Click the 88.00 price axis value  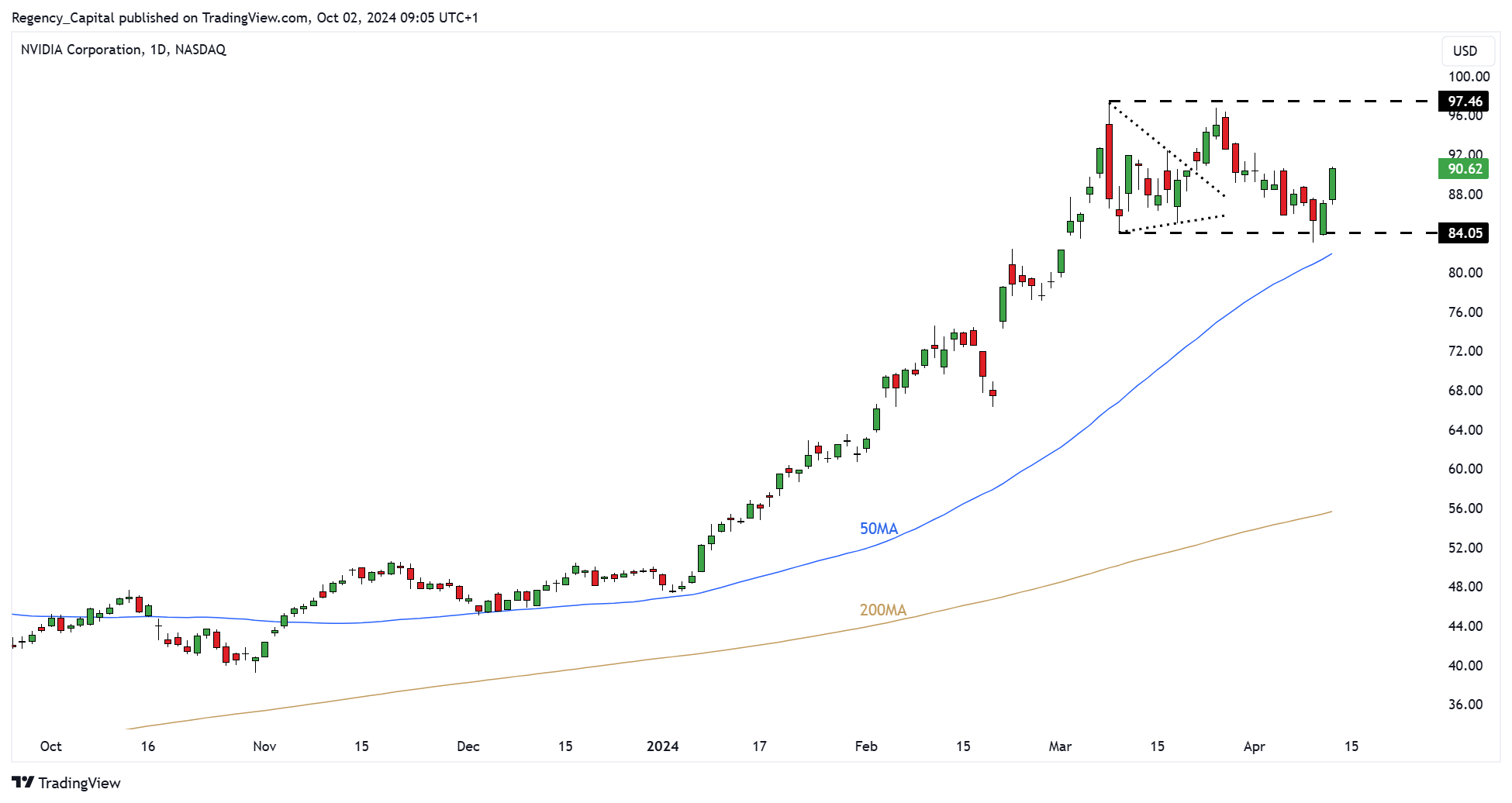pyautogui.click(x=1465, y=195)
